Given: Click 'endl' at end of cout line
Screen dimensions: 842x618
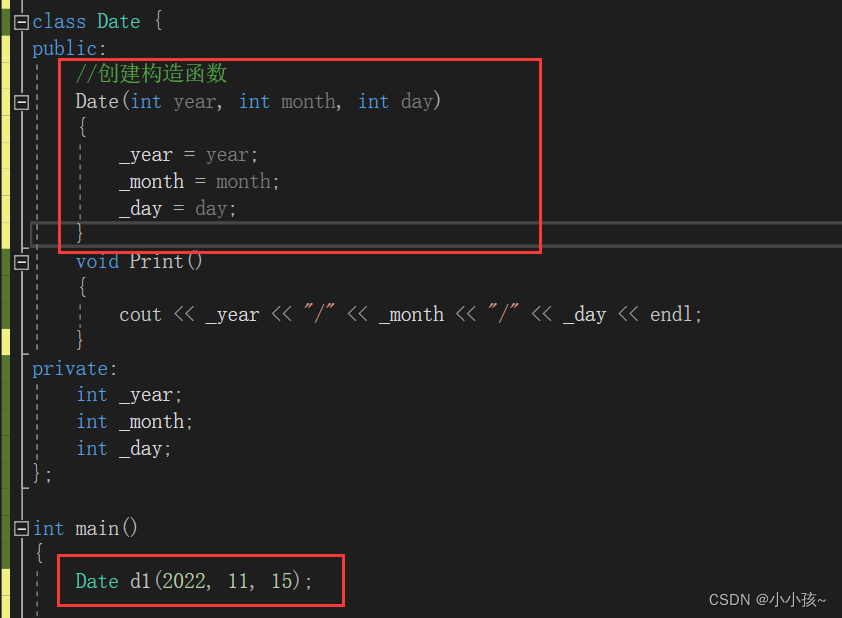Looking at the screenshot, I should pyautogui.click(x=671, y=315).
